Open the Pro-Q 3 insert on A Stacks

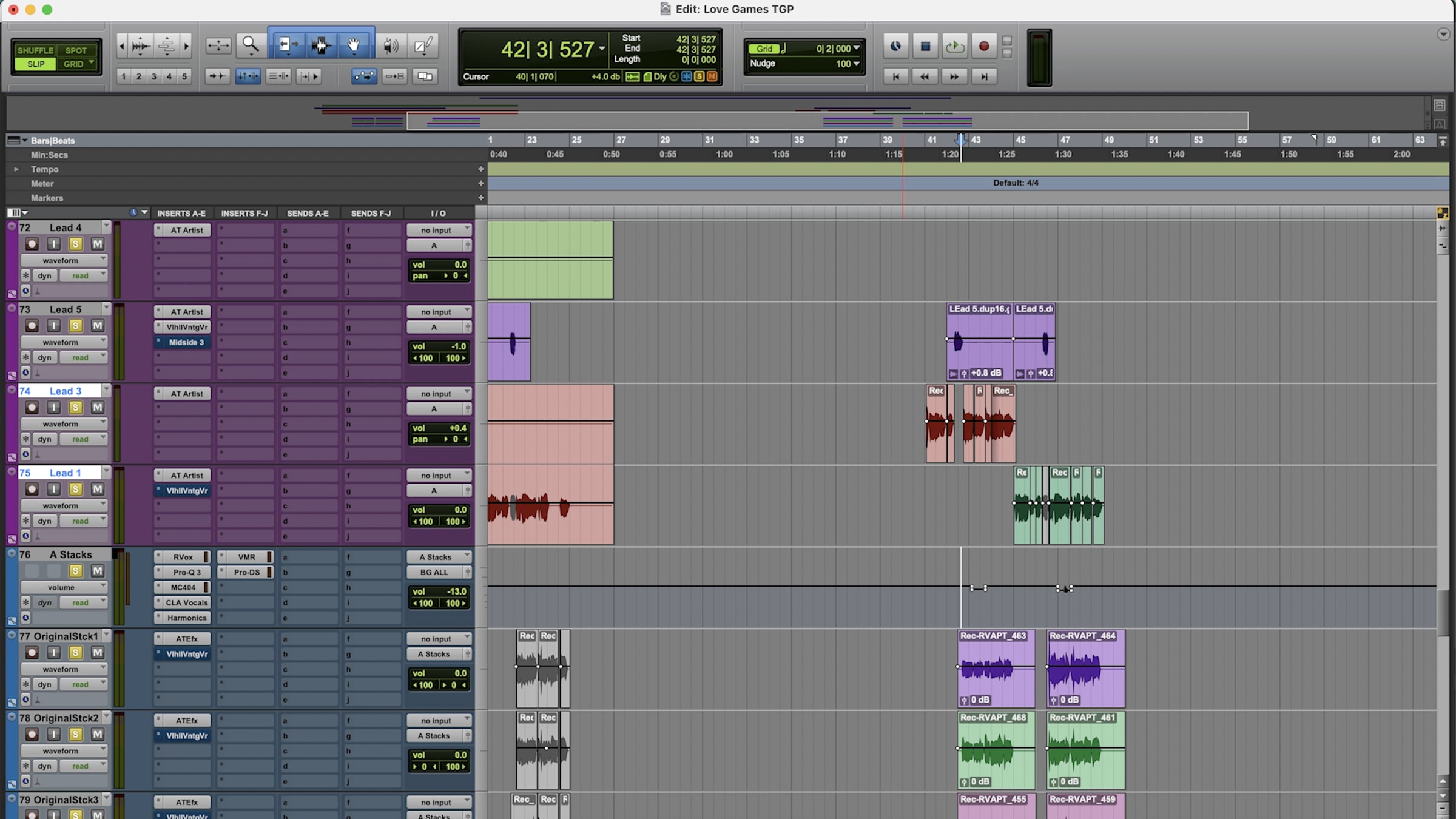tap(186, 572)
